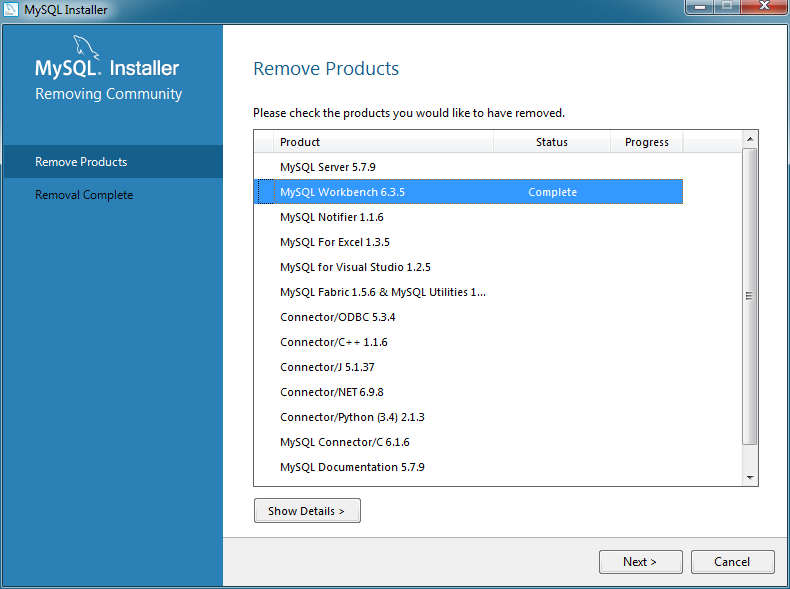Click the scrollbar up arrow in product list
The height and width of the screenshot is (589, 790).
(x=750, y=139)
